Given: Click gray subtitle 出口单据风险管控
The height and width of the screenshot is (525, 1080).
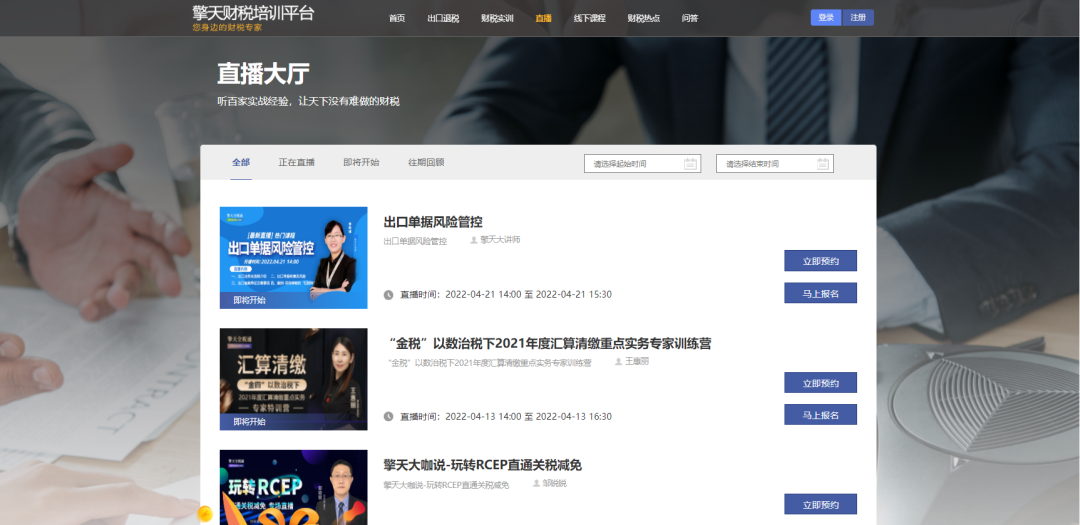Looking at the screenshot, I should coord(415,241).
